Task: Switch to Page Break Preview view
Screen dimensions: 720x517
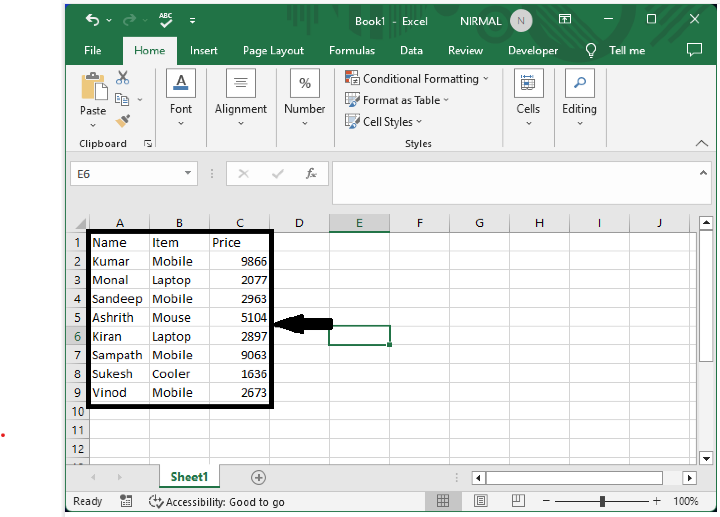Action: 518,501
